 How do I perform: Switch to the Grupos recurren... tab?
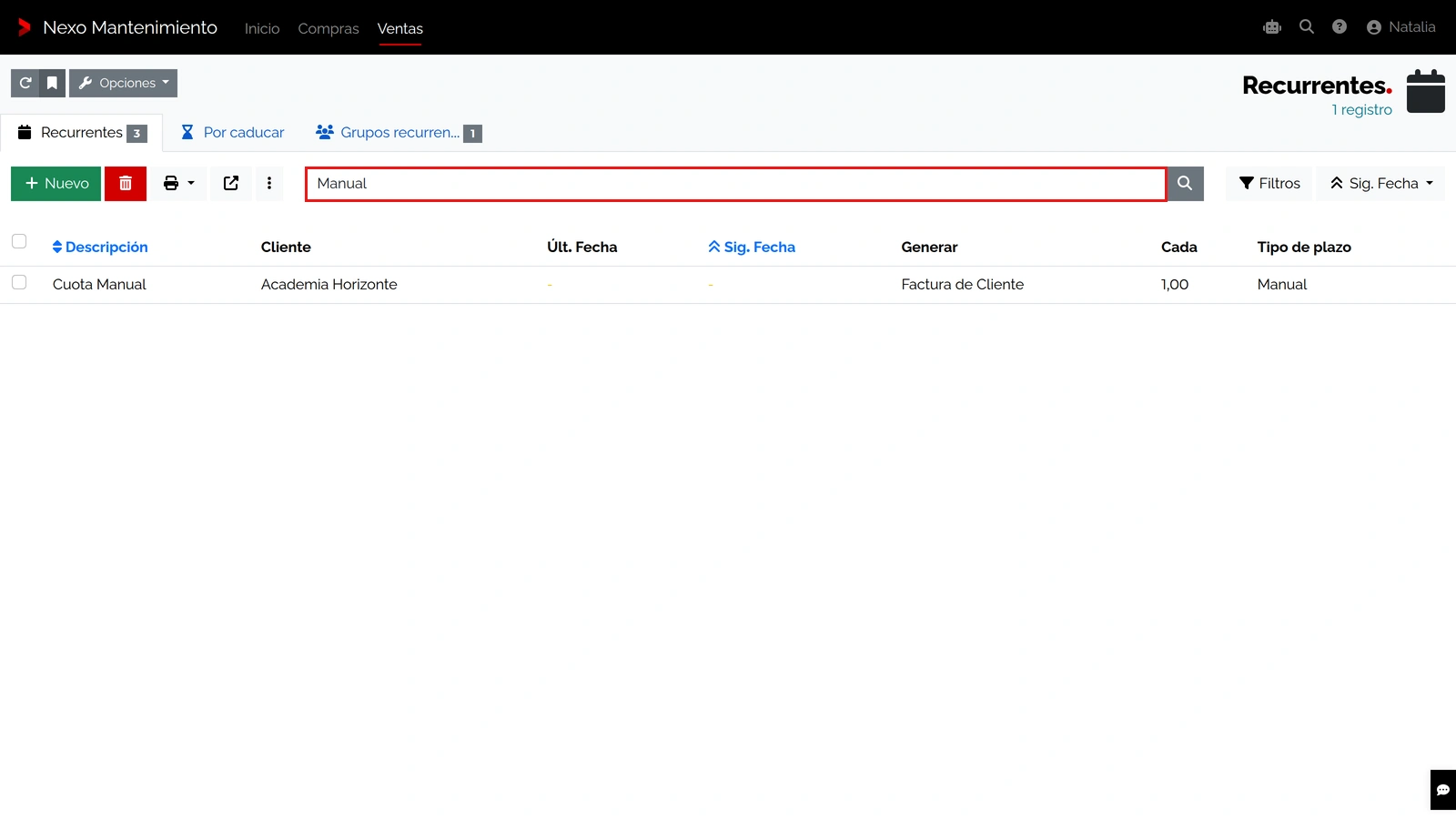(399, 133)
